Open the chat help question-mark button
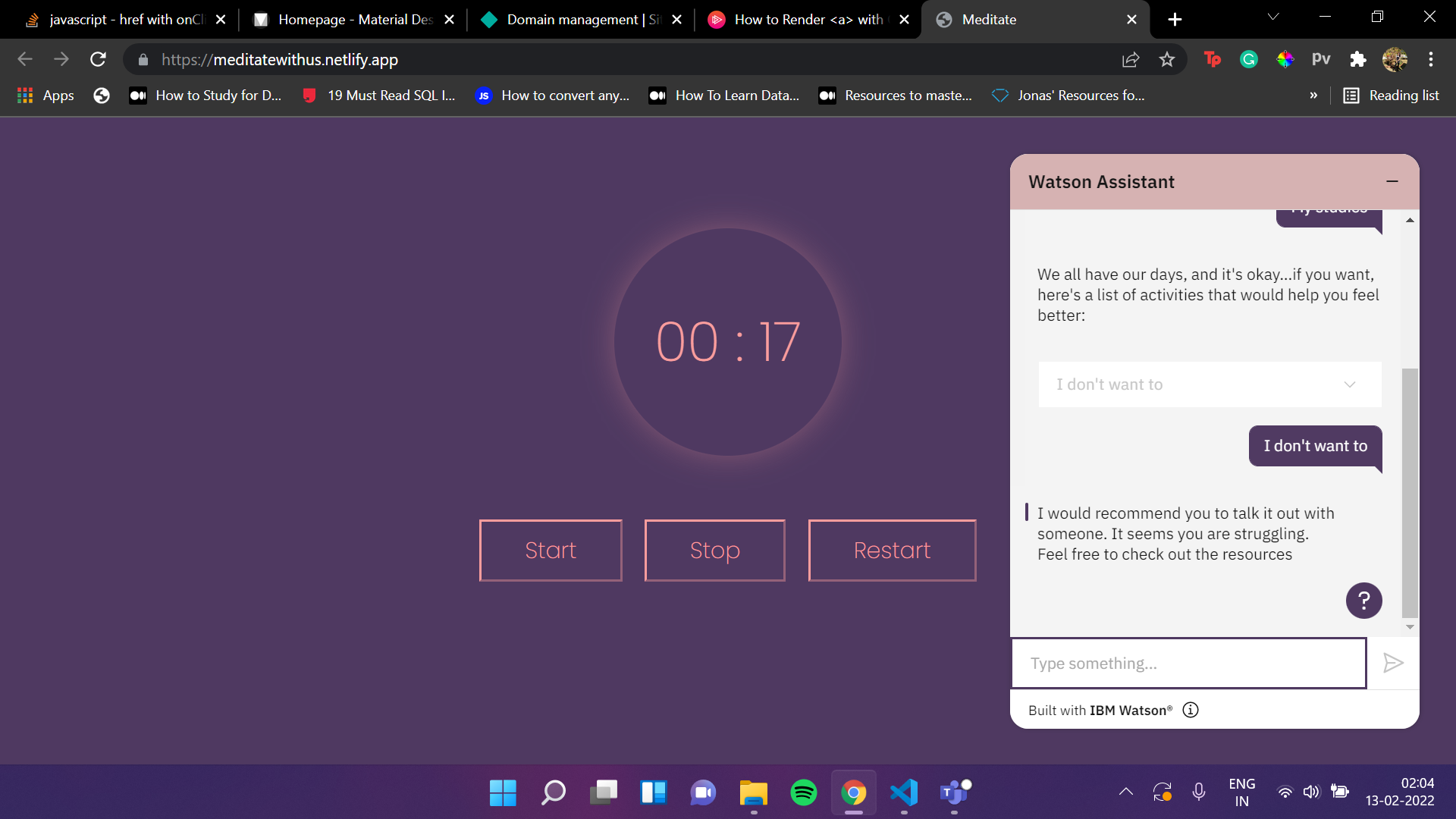Screen dimensions: 1456x819 coord(1363,601)
